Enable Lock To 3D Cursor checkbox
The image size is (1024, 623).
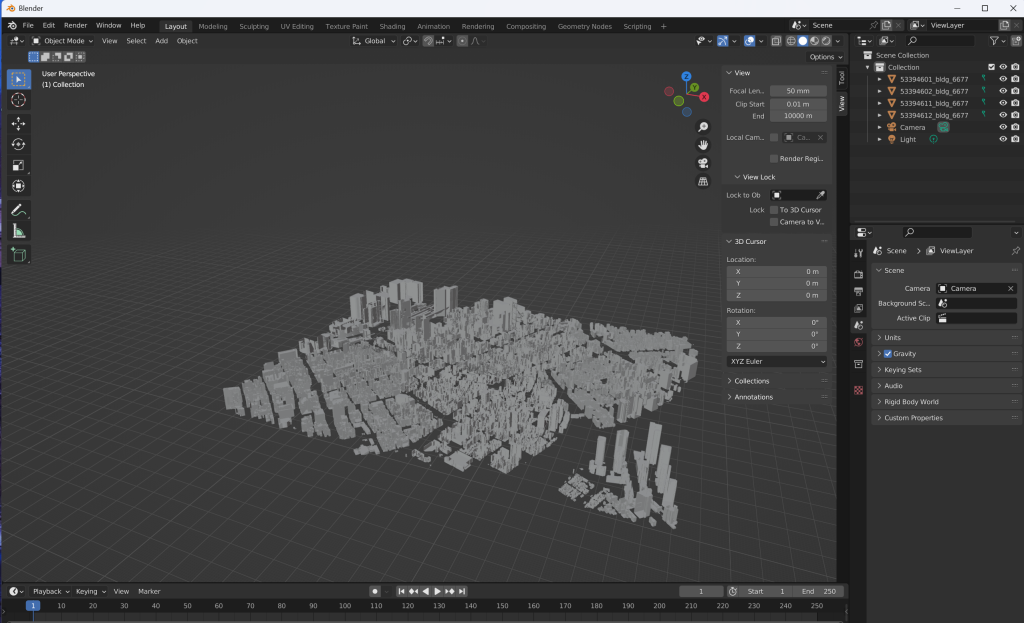pyautogui.click(x=774, y=210)
